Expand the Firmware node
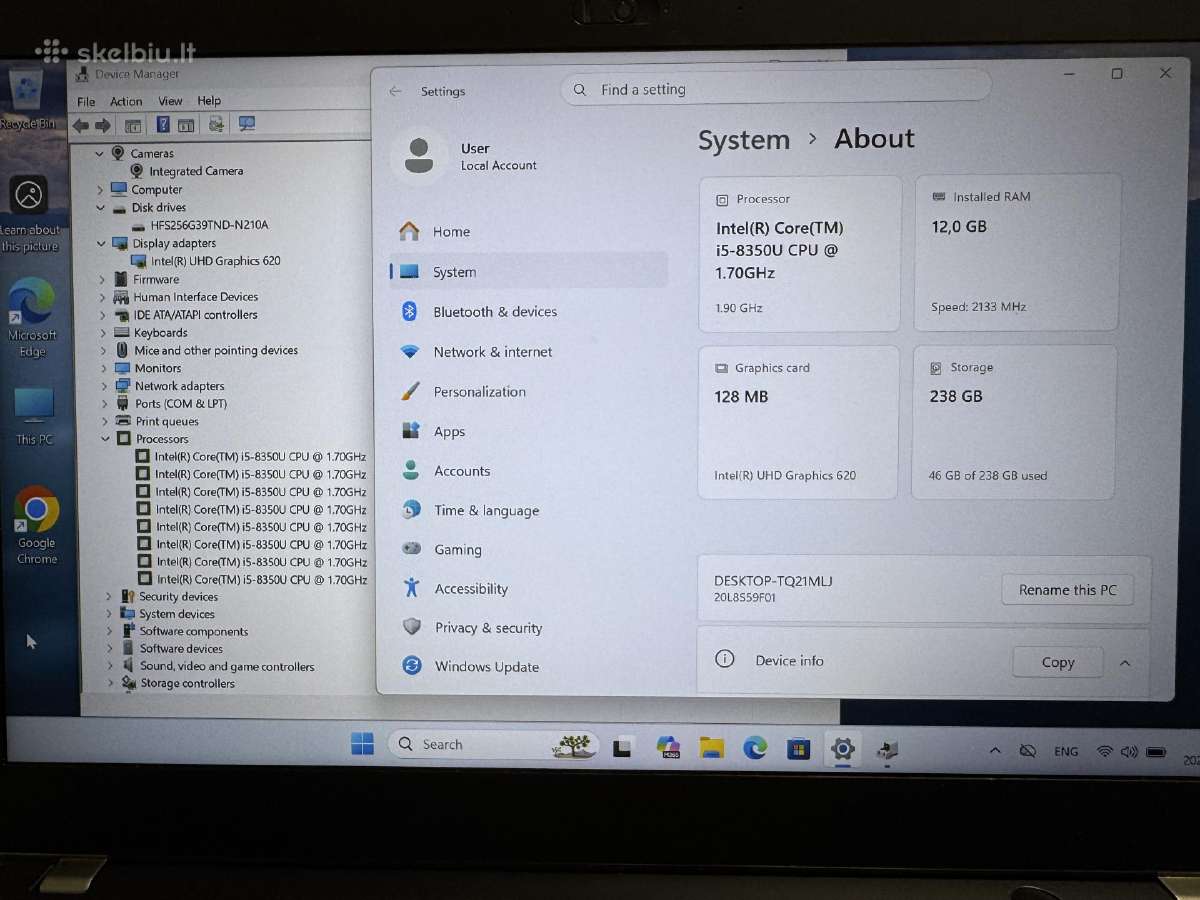1200x900 pixels. pos(102,280)
